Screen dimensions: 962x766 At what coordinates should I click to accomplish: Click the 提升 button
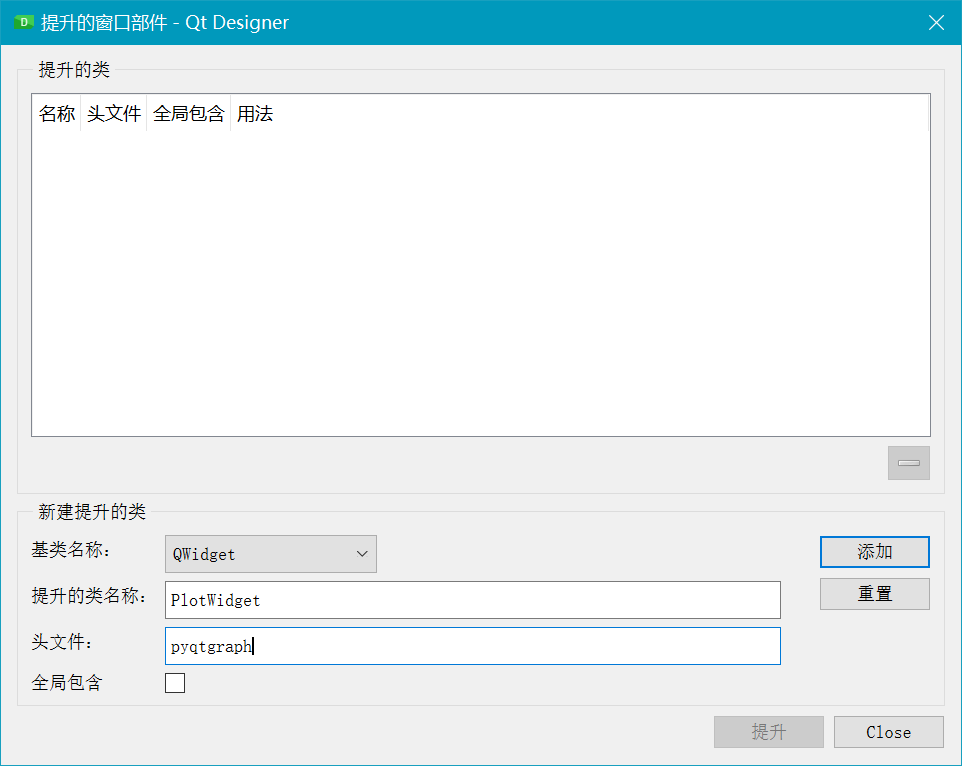769,732
